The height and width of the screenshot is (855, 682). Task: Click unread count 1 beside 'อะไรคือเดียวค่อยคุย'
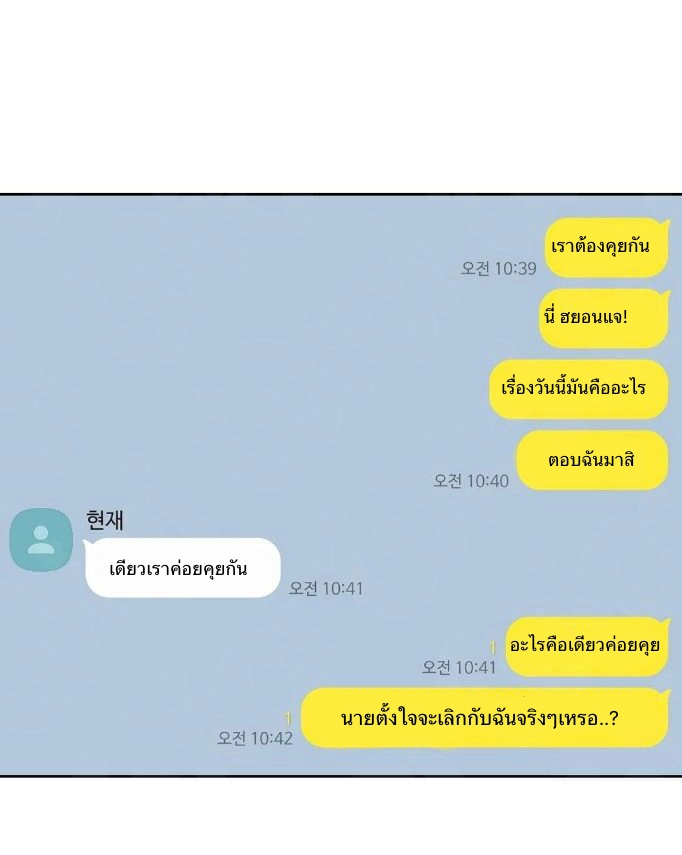[493, 647]
